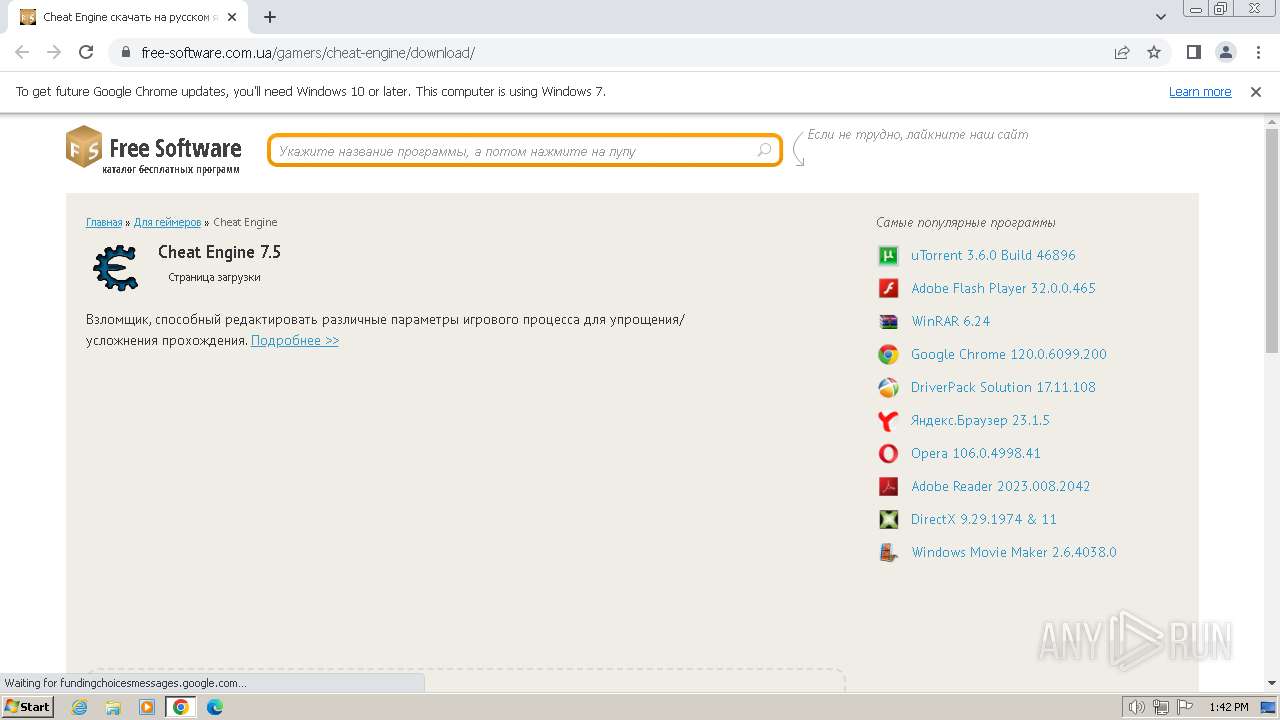Open the Для геймеров breadcrumb link
The width and height of the screenshot is (1280, 720).
(x=167, y=222)
